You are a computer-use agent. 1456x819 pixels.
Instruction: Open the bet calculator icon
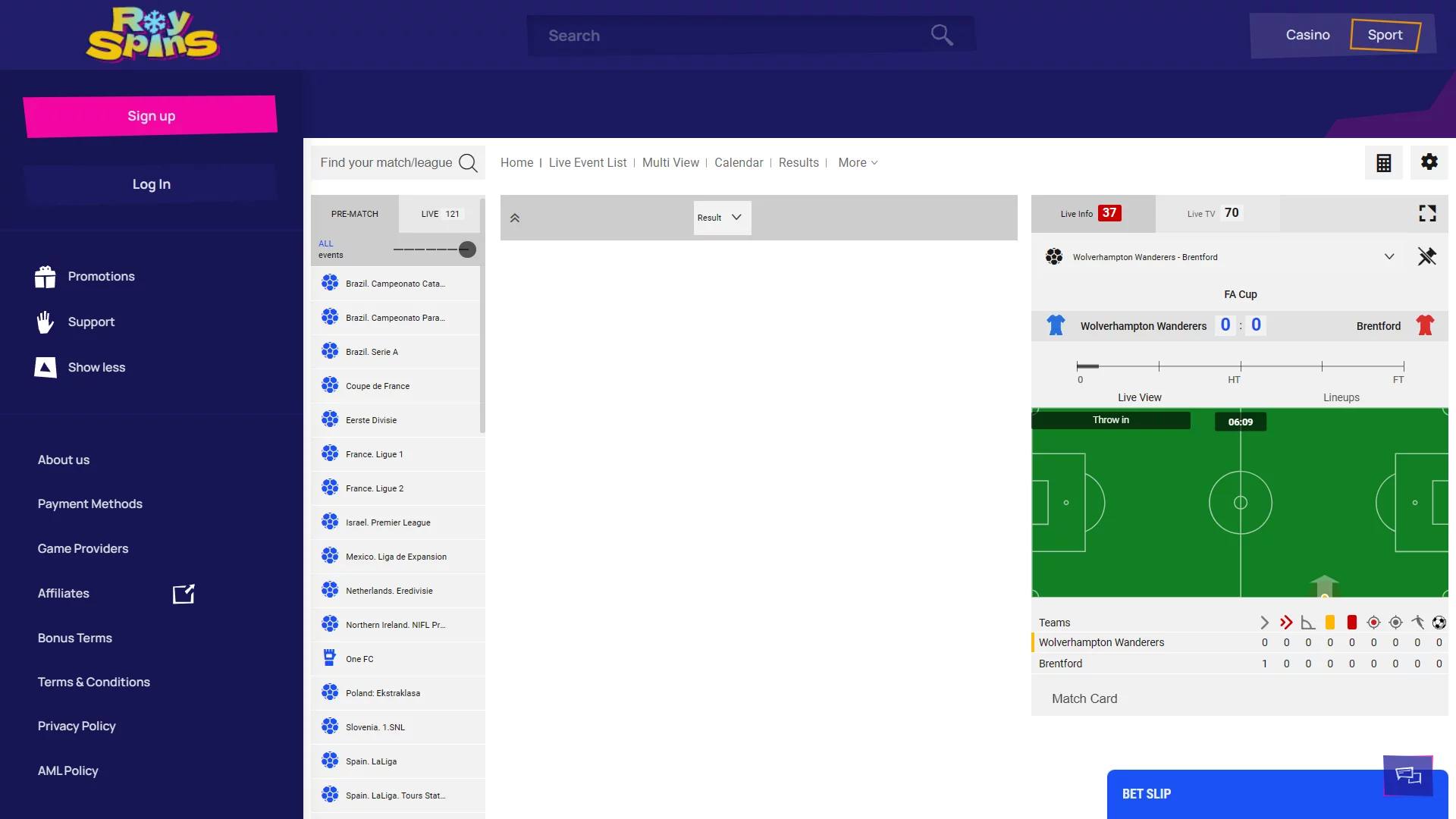pyautogui.click(x=1384, y=162)
